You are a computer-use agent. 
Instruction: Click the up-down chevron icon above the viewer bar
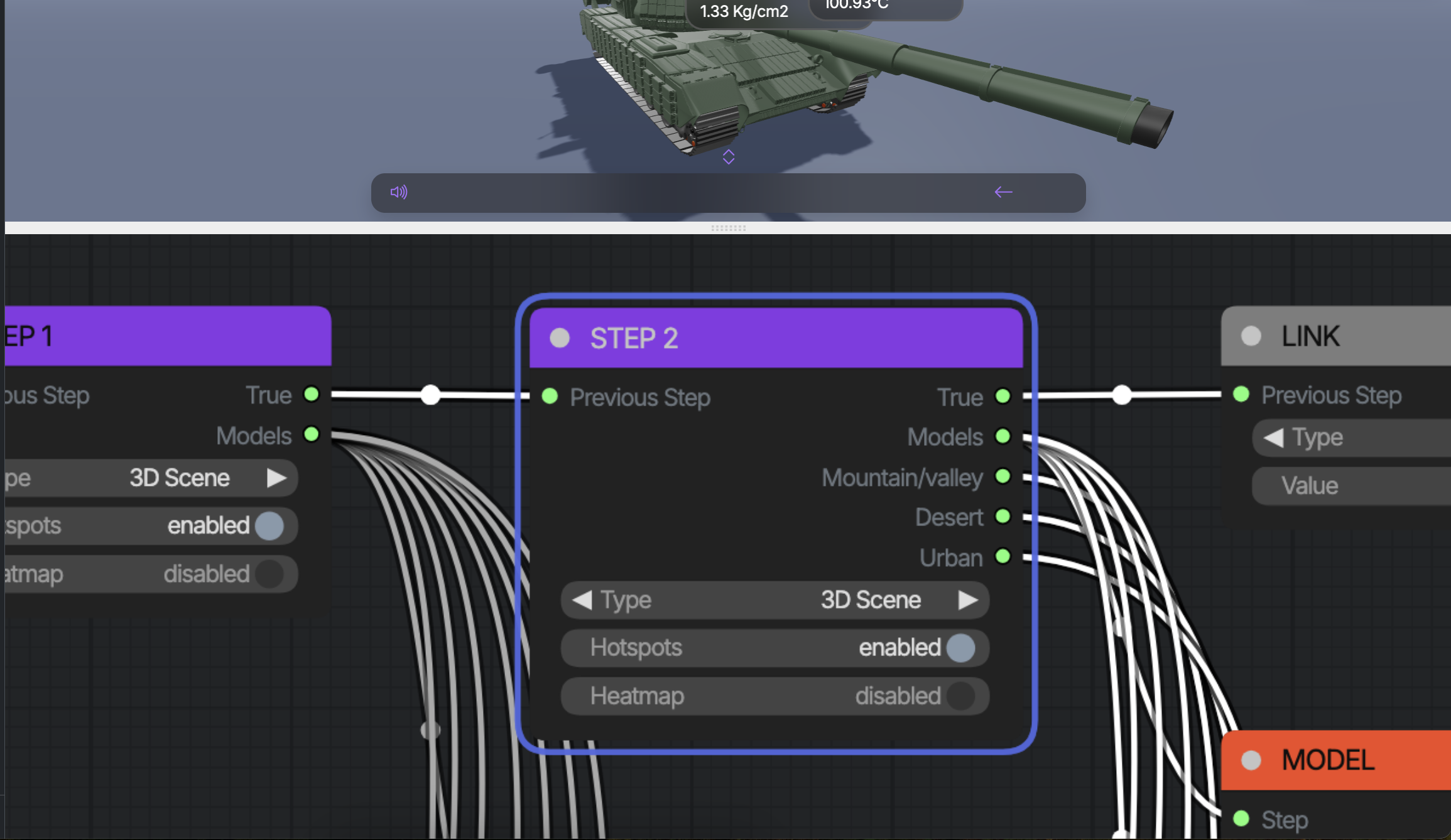728,157
